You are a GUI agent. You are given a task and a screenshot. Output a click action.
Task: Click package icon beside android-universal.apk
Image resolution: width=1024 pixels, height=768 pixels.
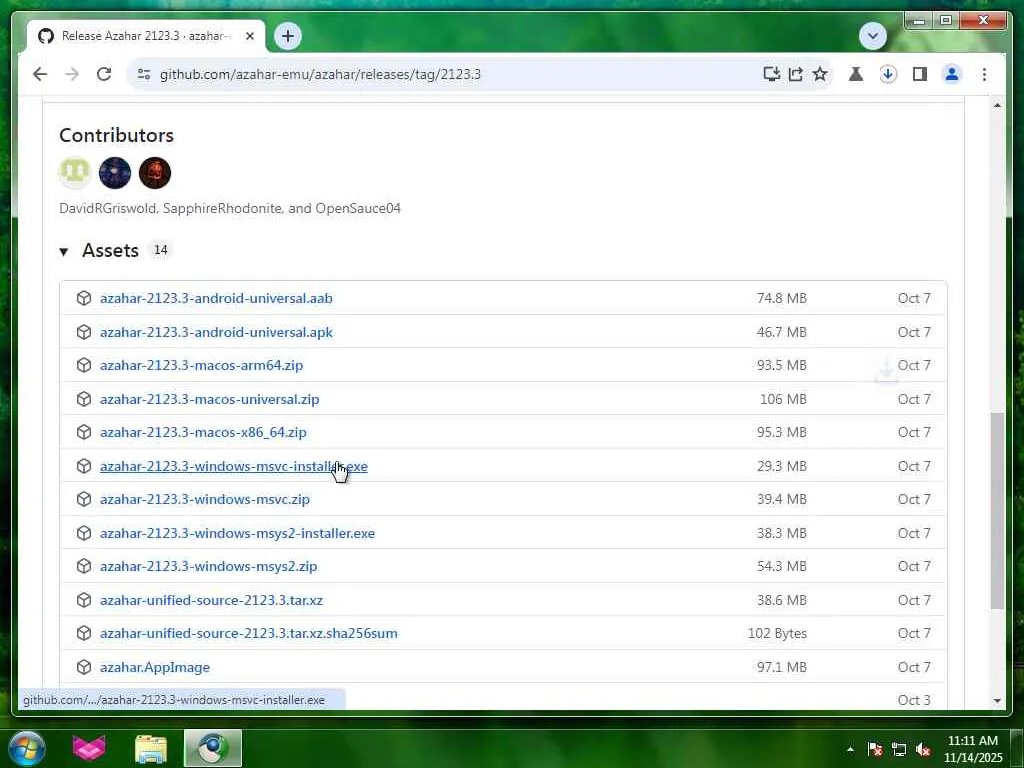coord(84,332)
